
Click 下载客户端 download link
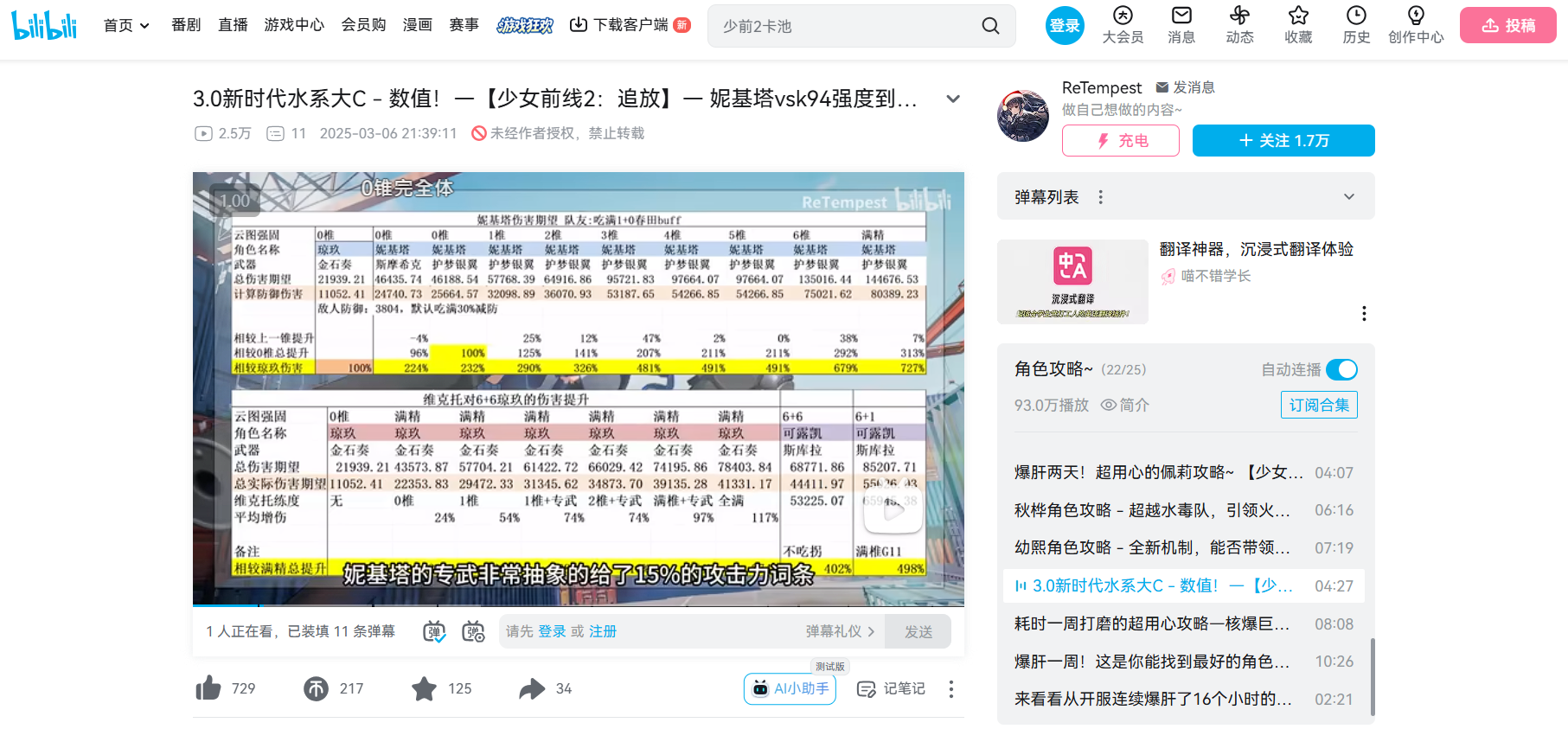pyautogui.click(x=630, y=25)
